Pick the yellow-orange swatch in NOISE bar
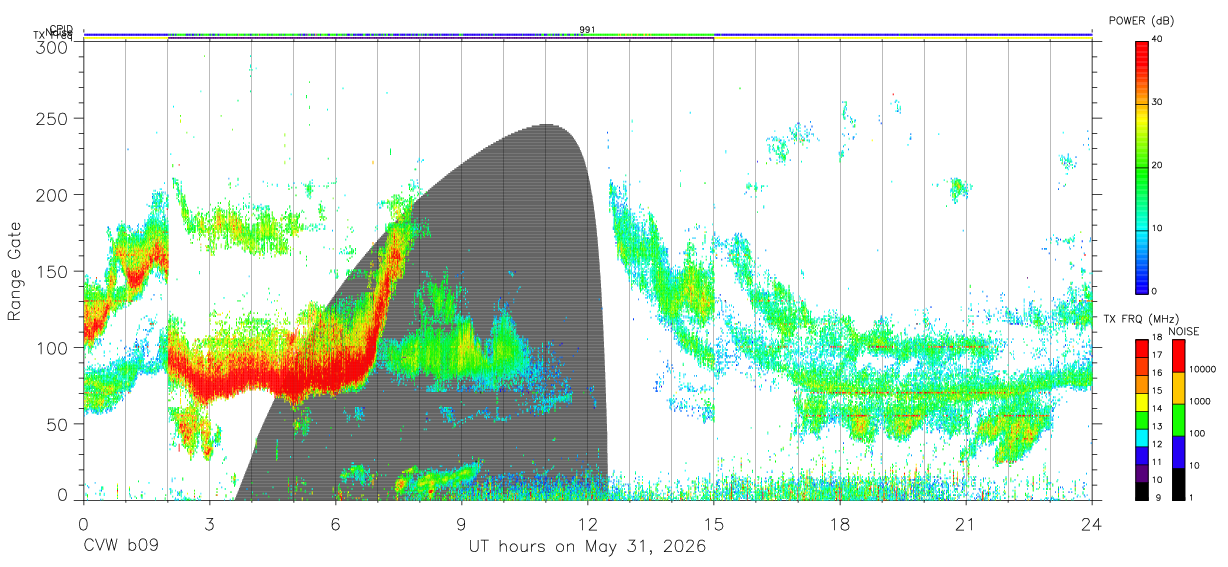The height and width of the screenshot is (567, 1228). pos(1177,388)
